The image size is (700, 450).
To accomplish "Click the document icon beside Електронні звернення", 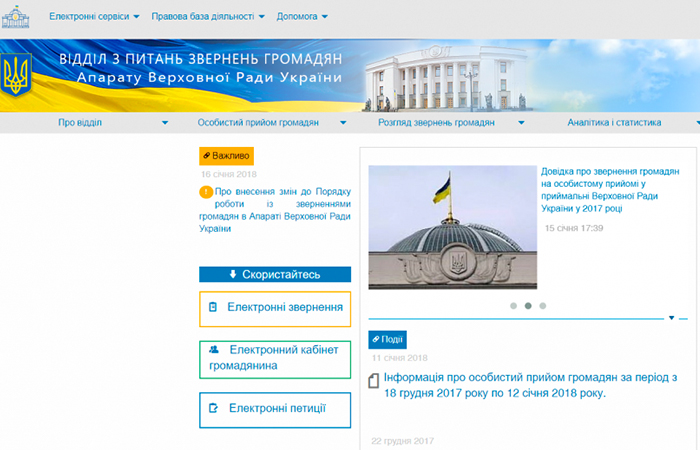I will coord(213,307).
